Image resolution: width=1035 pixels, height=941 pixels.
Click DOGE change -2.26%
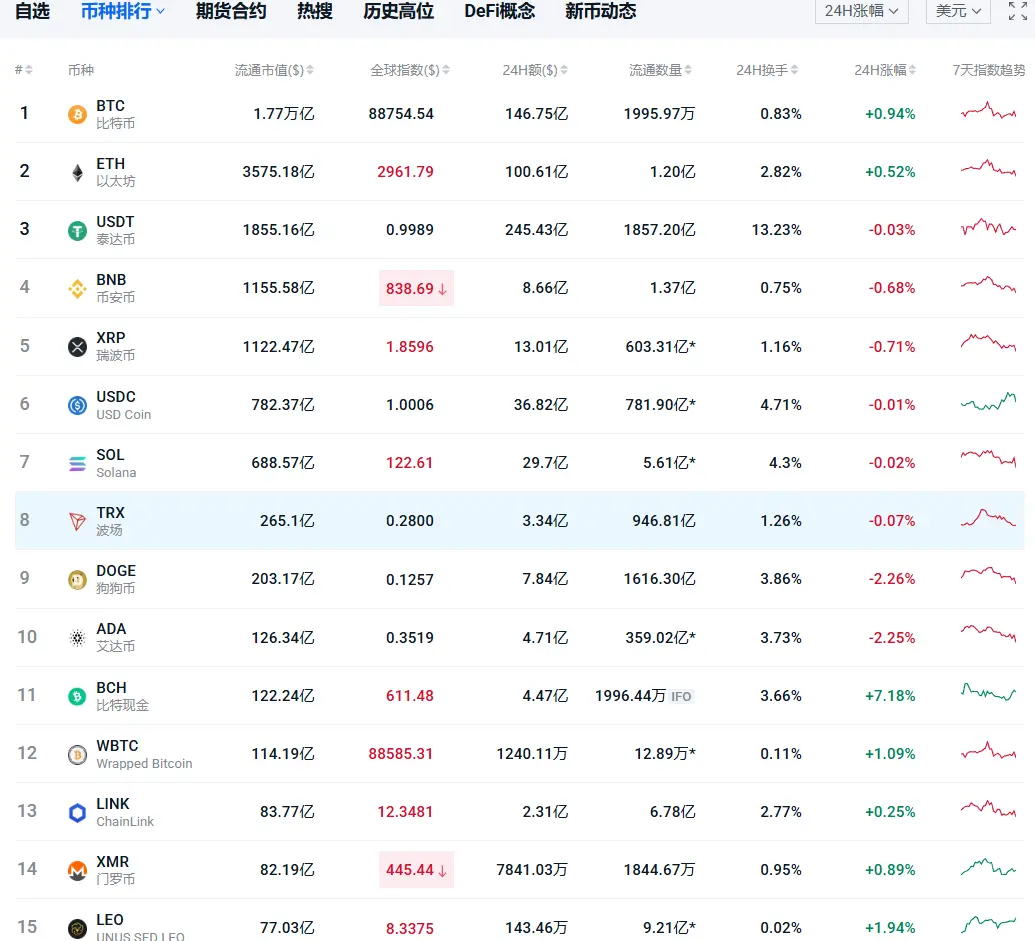click(892, 579)
